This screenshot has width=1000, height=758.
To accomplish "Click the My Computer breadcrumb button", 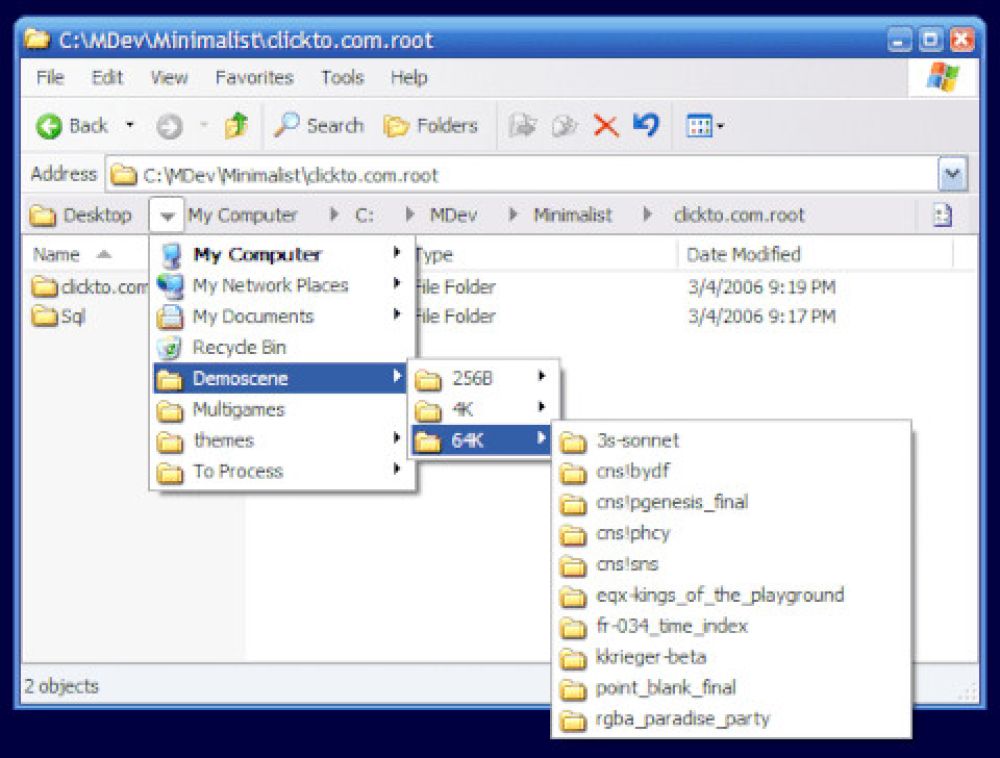I will coord(242,215).
